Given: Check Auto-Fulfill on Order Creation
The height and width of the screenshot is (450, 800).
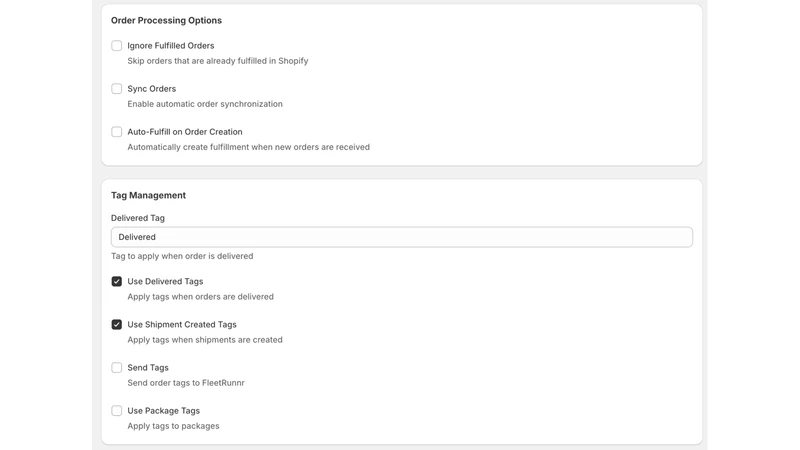Looking at the screenshot, I should (x=117, y=132).
